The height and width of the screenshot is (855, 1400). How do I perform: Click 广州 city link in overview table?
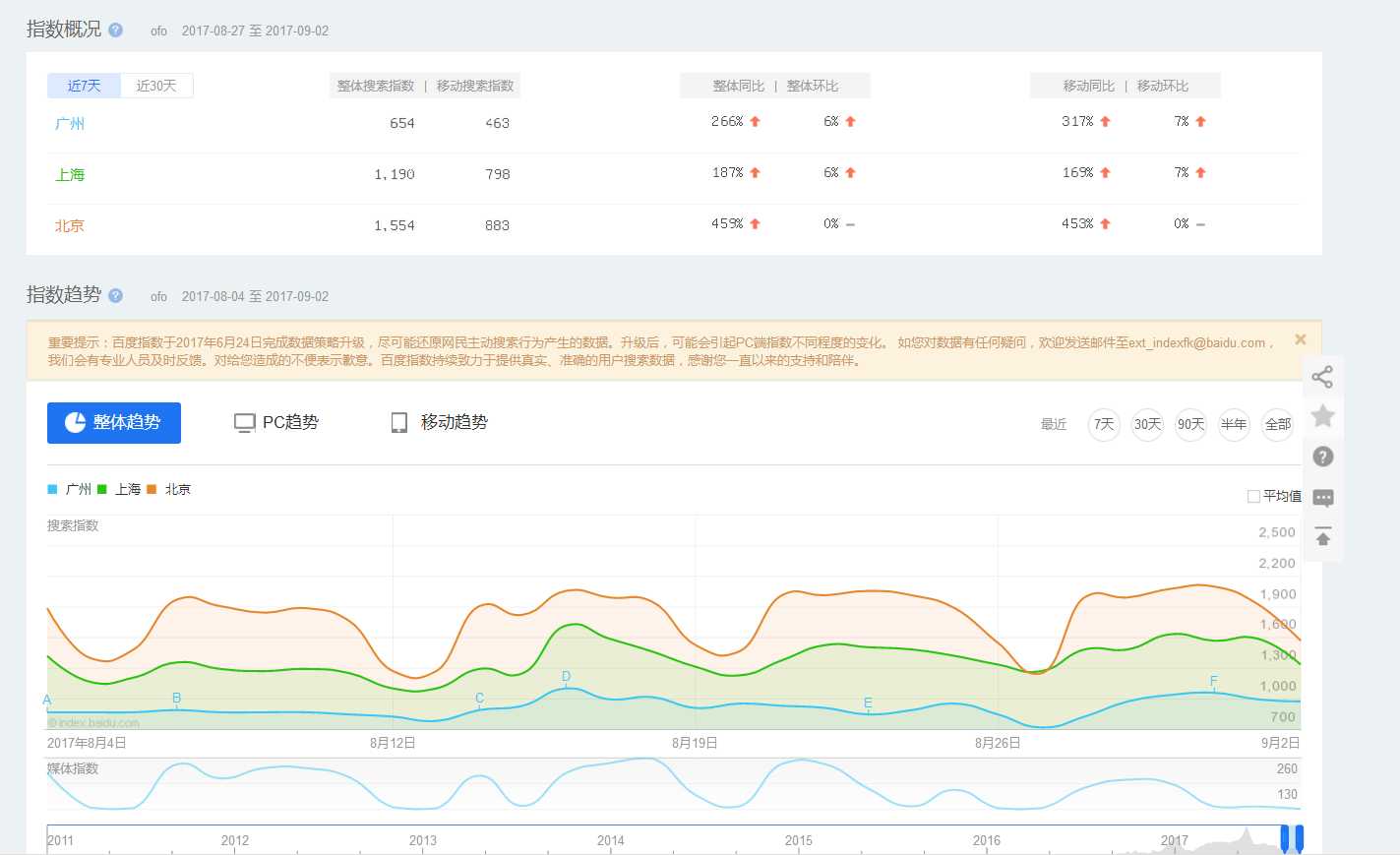(x=70, y=123)
